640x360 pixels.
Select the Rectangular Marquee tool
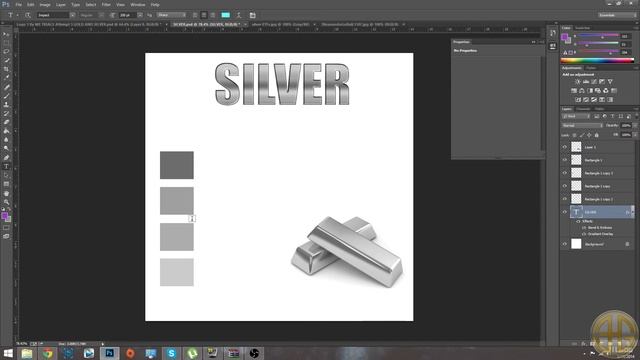(x=6, y=43)
